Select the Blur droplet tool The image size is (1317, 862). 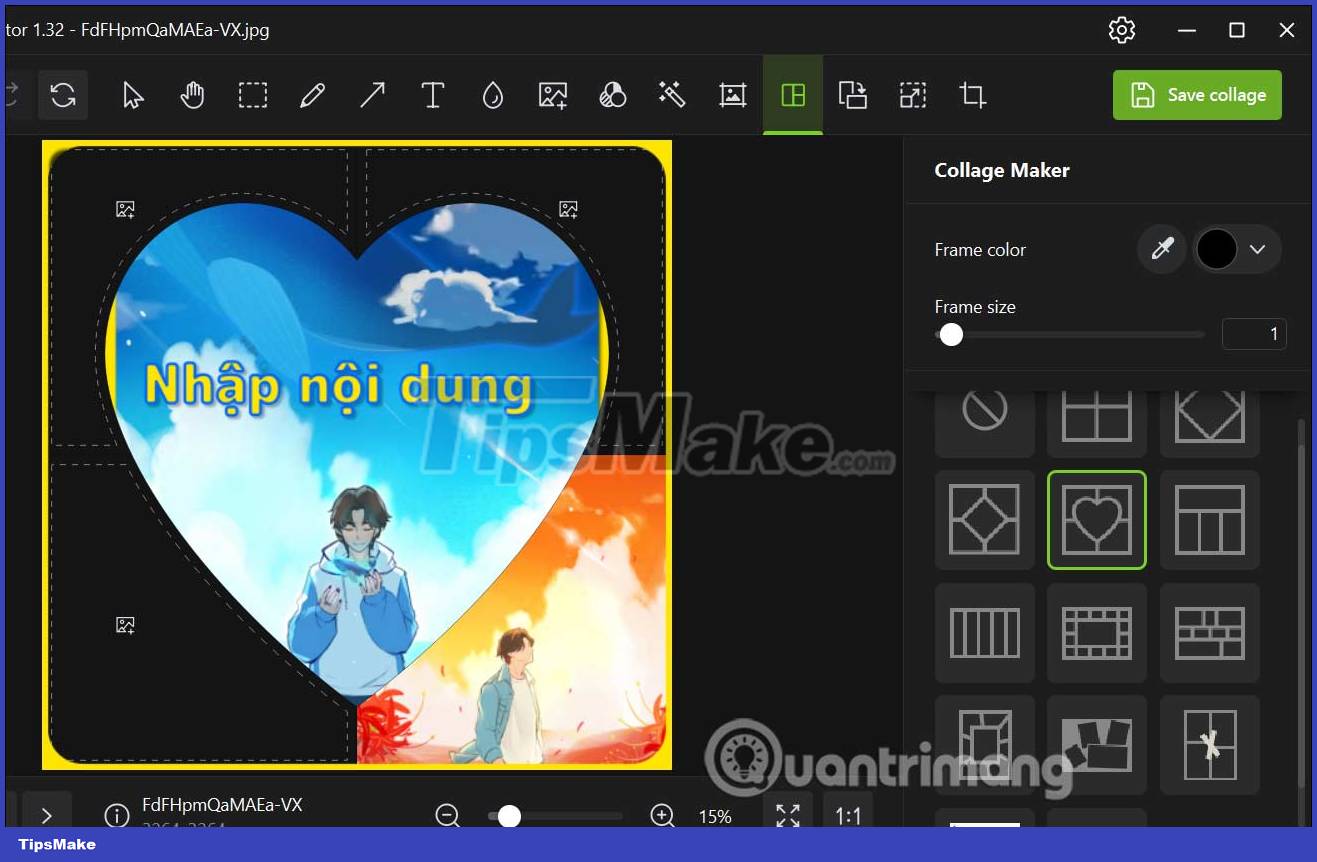click(492, 95)
